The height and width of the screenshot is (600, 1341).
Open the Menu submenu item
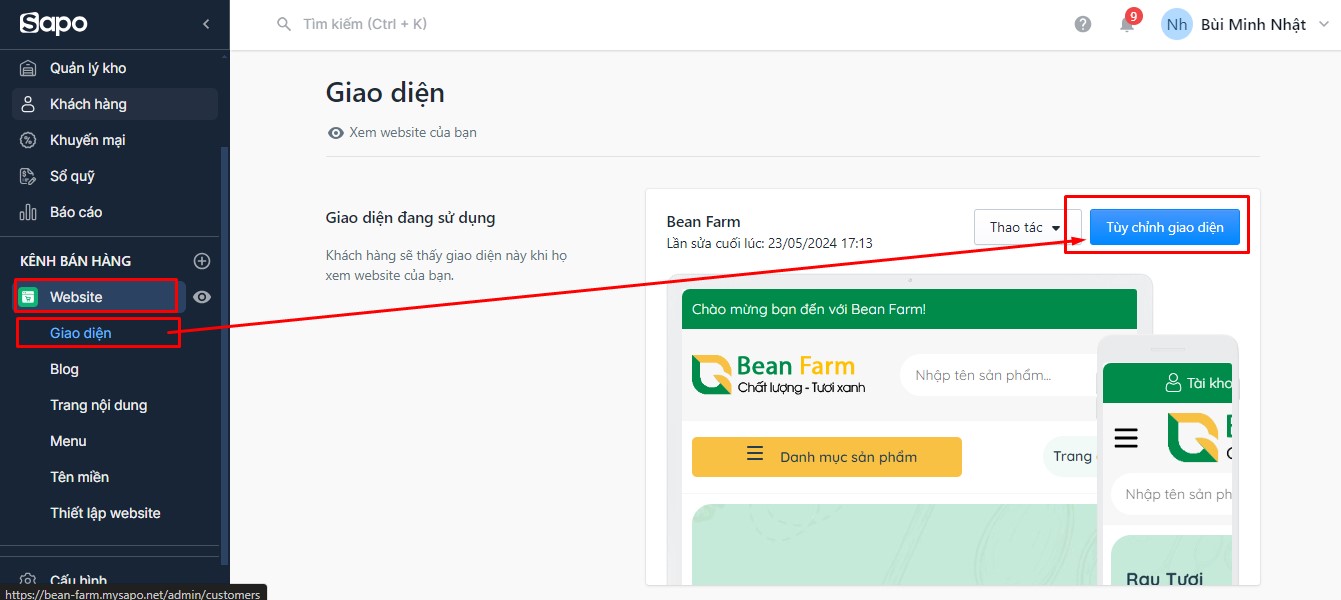coord(68,441)
